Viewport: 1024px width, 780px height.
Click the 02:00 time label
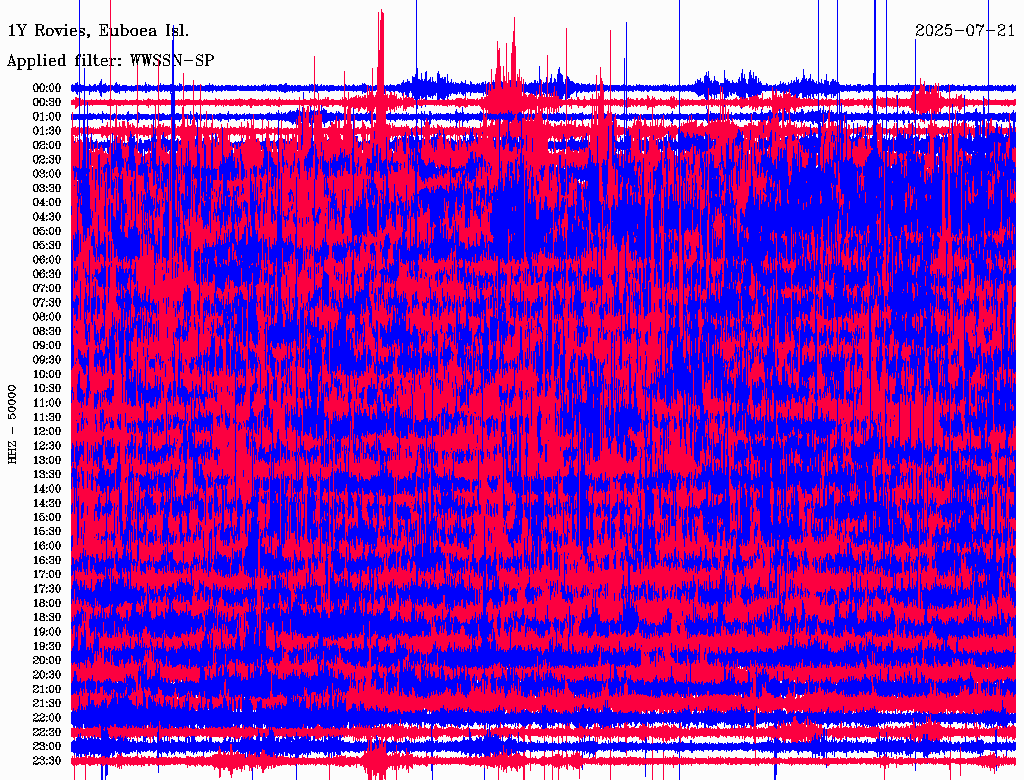(x=47, y=145)
